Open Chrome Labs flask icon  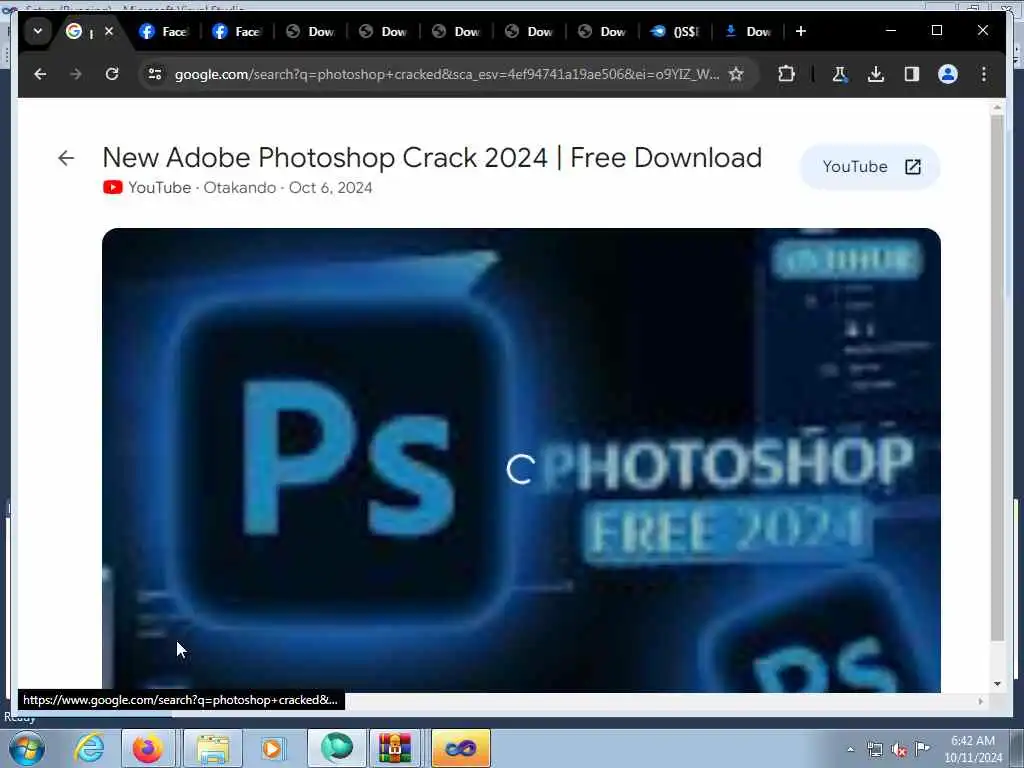coord(839,74)
